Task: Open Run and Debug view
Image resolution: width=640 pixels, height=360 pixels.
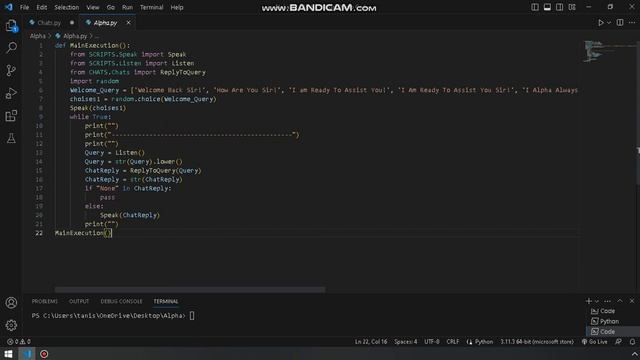Action: tap(11, 93)
